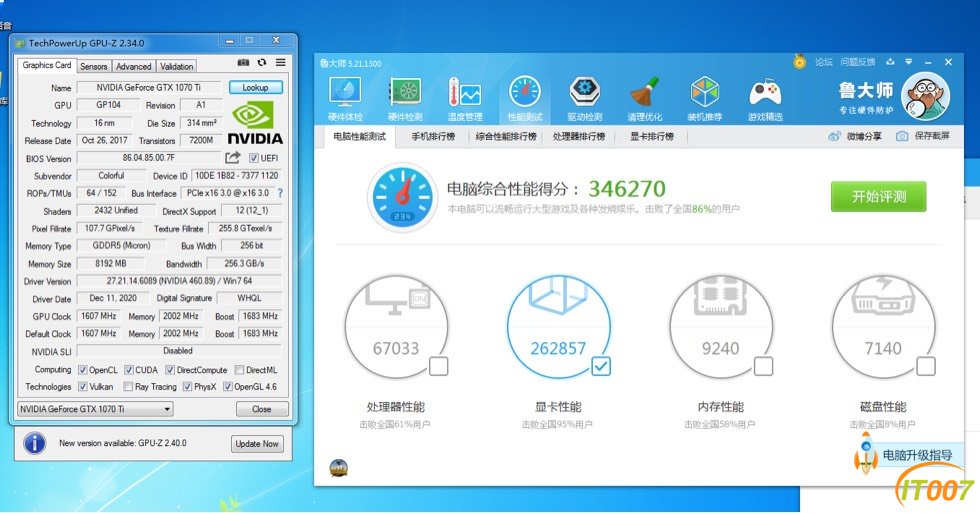Switch to the Graphics Card tab
Image resolution: width=980 pixels, height=513 pixels.
[47, 65]
